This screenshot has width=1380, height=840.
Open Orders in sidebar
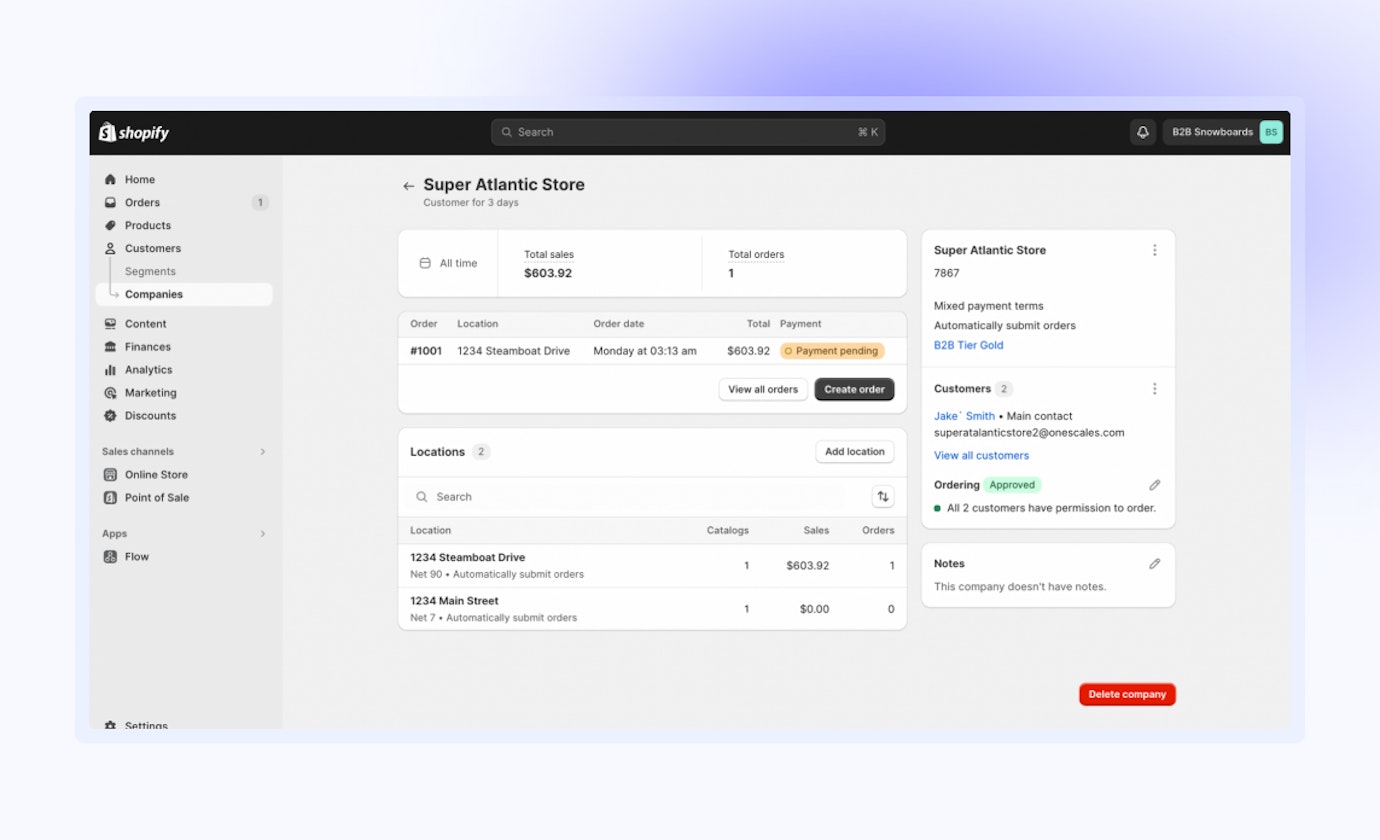pyautogui.click(x=142, y=203)
